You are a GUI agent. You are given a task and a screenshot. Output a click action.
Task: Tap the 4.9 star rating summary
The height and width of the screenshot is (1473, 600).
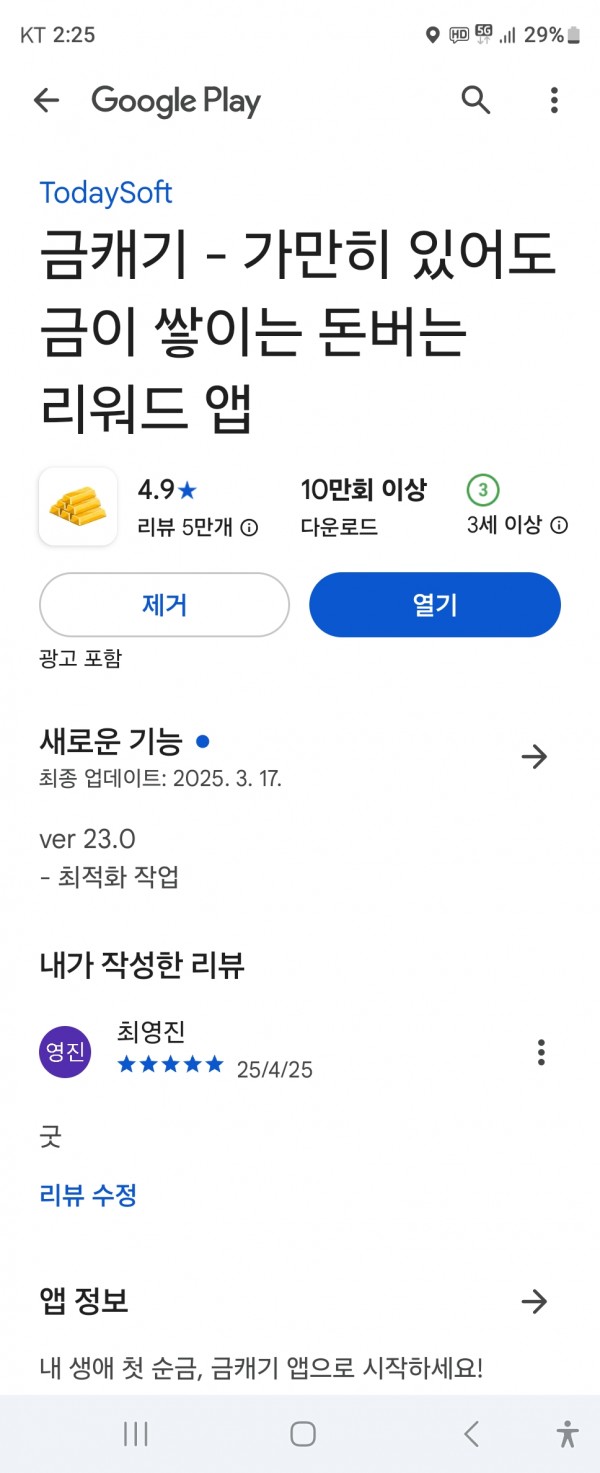[x=167, y=490]
